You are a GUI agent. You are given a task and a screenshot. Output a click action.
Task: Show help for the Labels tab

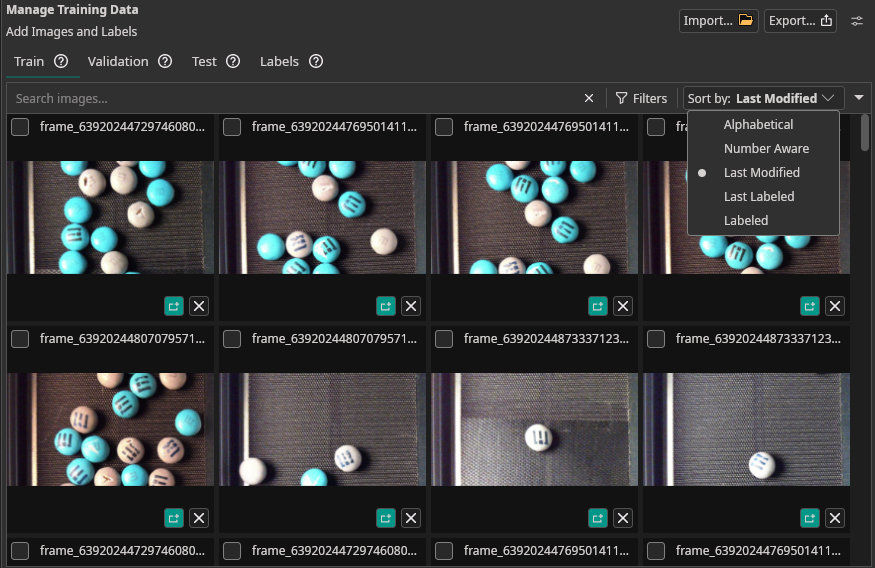(316, 61)
